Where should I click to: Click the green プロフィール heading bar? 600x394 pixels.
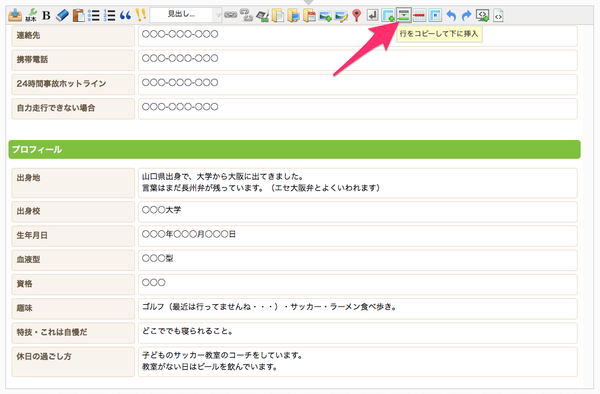tap(294, 149)
